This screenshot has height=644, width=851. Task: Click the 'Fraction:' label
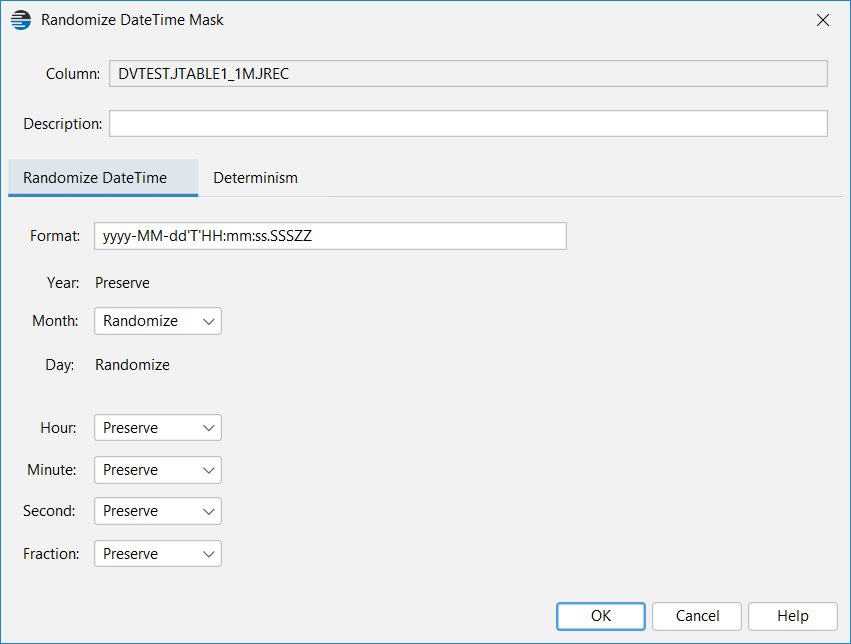click(51, 553)
